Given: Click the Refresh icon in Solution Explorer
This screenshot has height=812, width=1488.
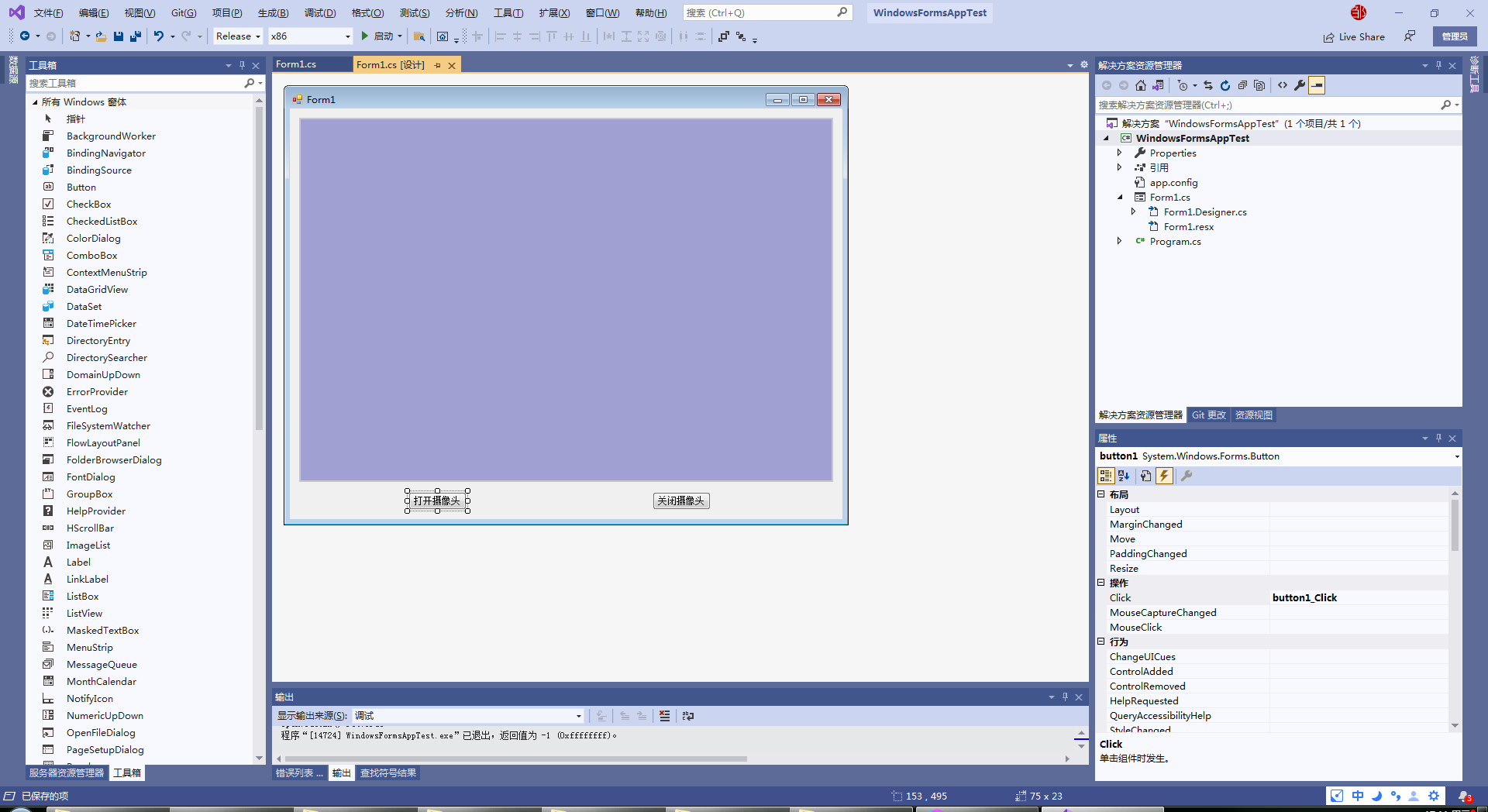Looking at the screenshot, I should (x=1225, y=85).
